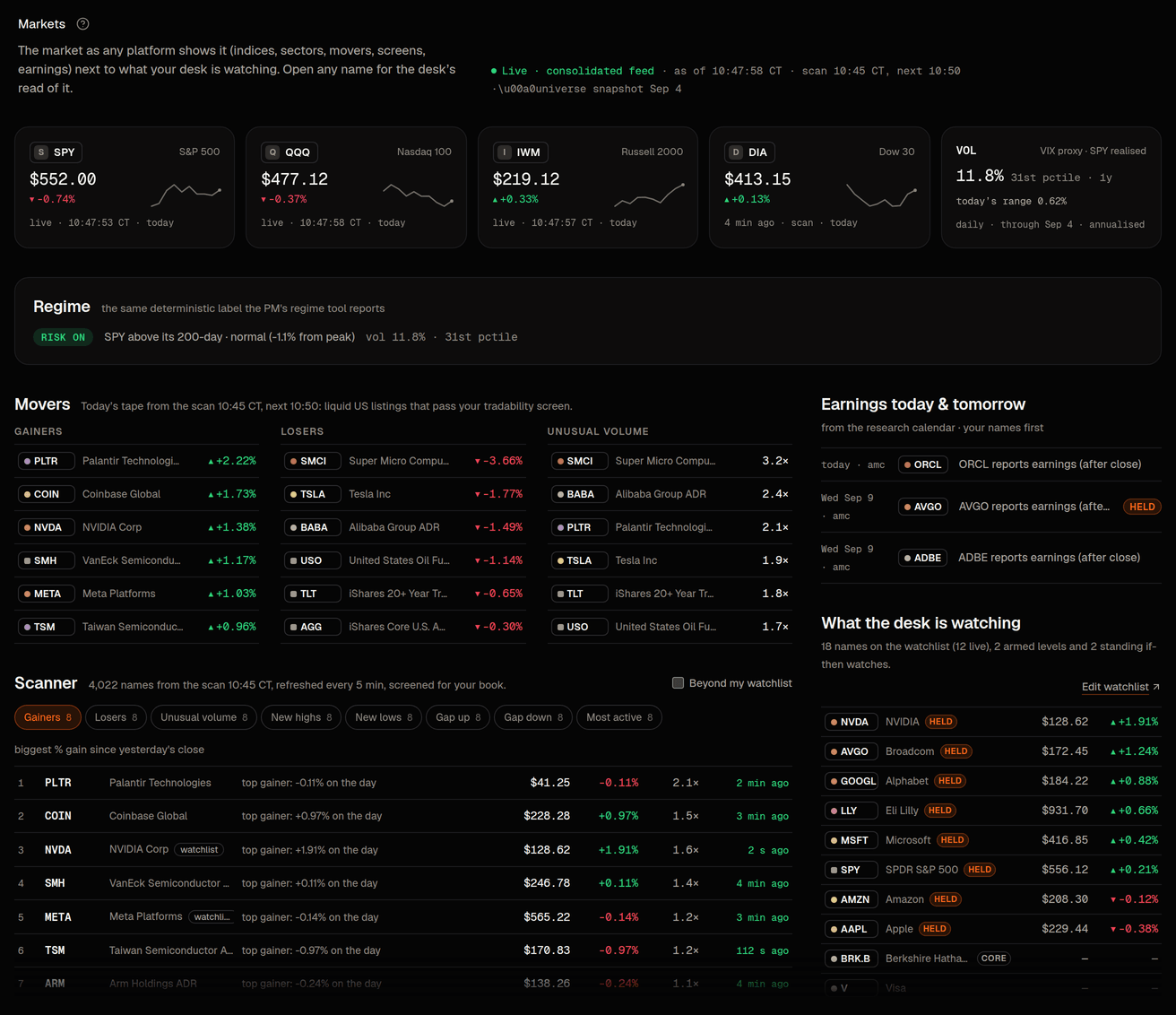
Task: Click the CORE badge on Berkshire row
Action: point(993,959)
